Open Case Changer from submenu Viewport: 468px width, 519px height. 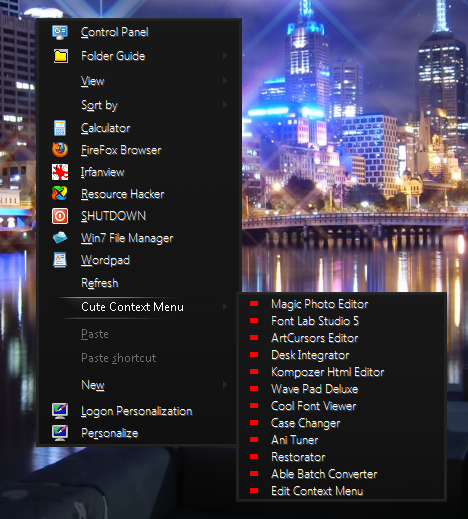[342, 423]
